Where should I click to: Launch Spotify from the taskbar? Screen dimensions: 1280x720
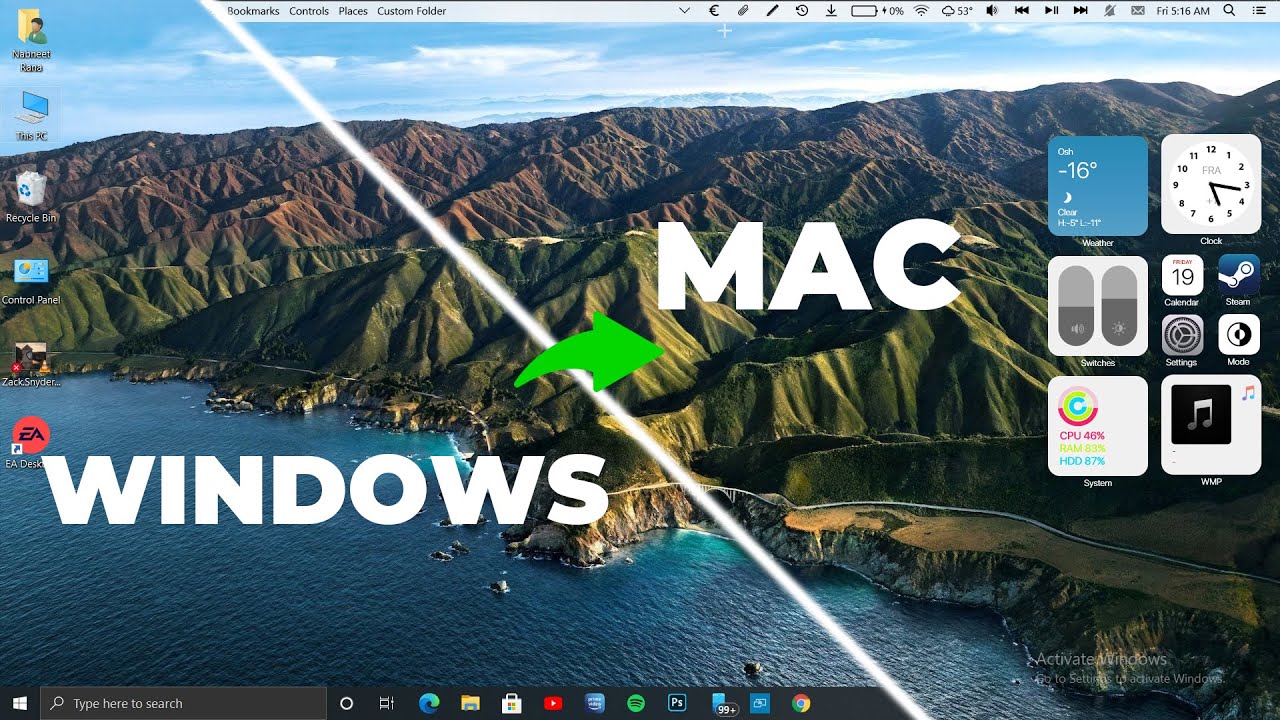coord(636,703)
